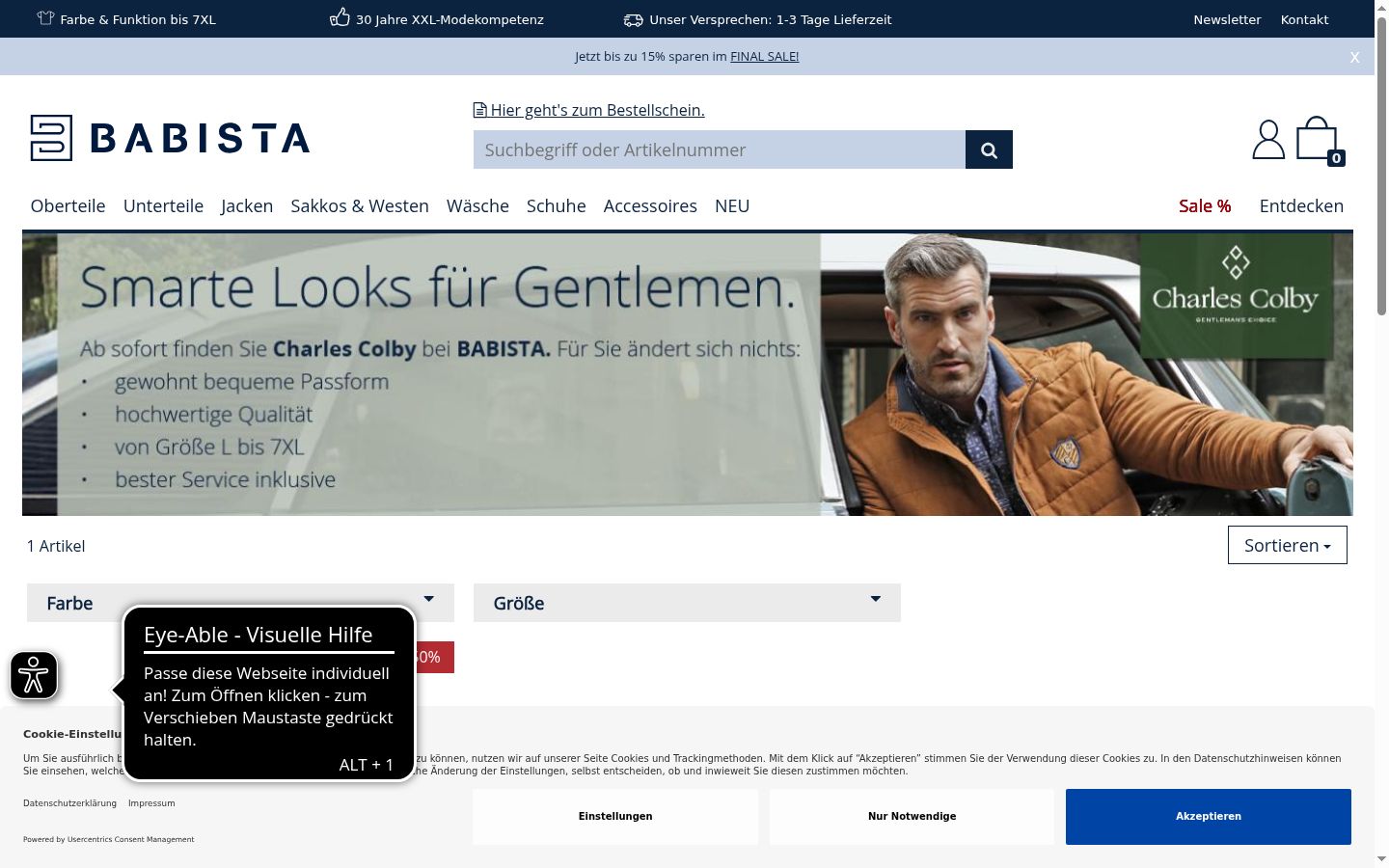This screenshot has height=868, width=1389.
Task: Open the Oberteile menu
Action: point(68,205)
